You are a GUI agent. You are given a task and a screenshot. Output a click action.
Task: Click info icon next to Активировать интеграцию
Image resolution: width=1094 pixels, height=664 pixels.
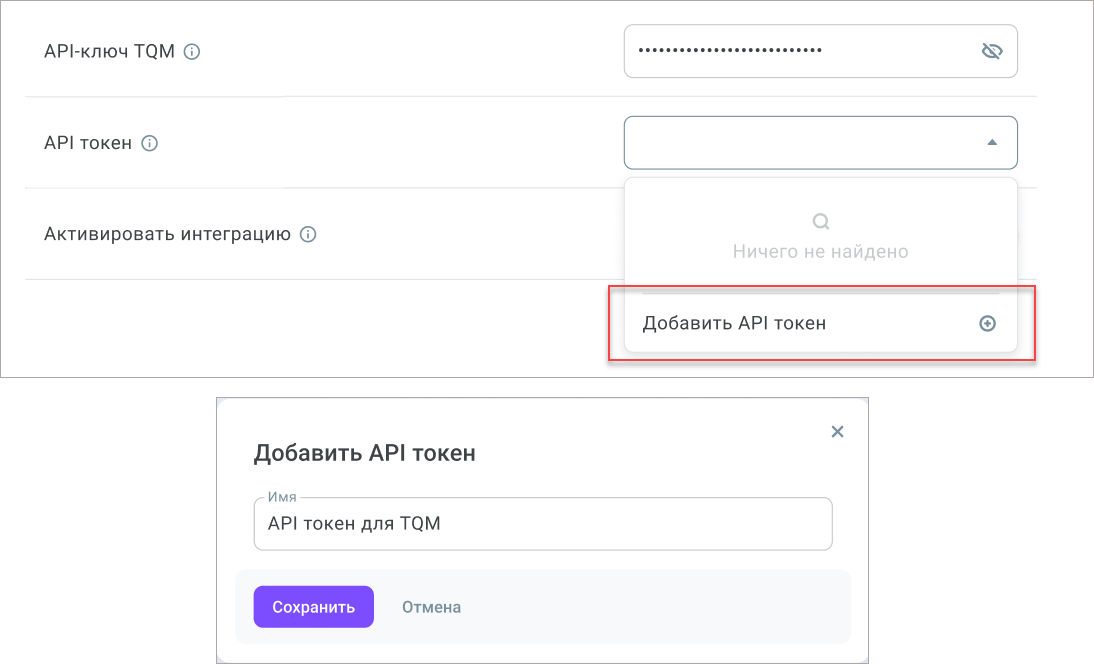308,234
